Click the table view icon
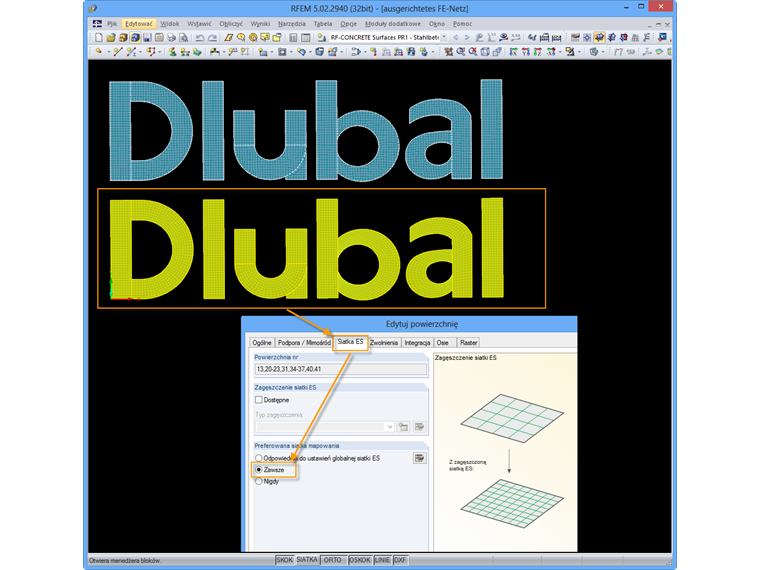The height and width of the screenshot is (570, 760). (x=305, y=37)
